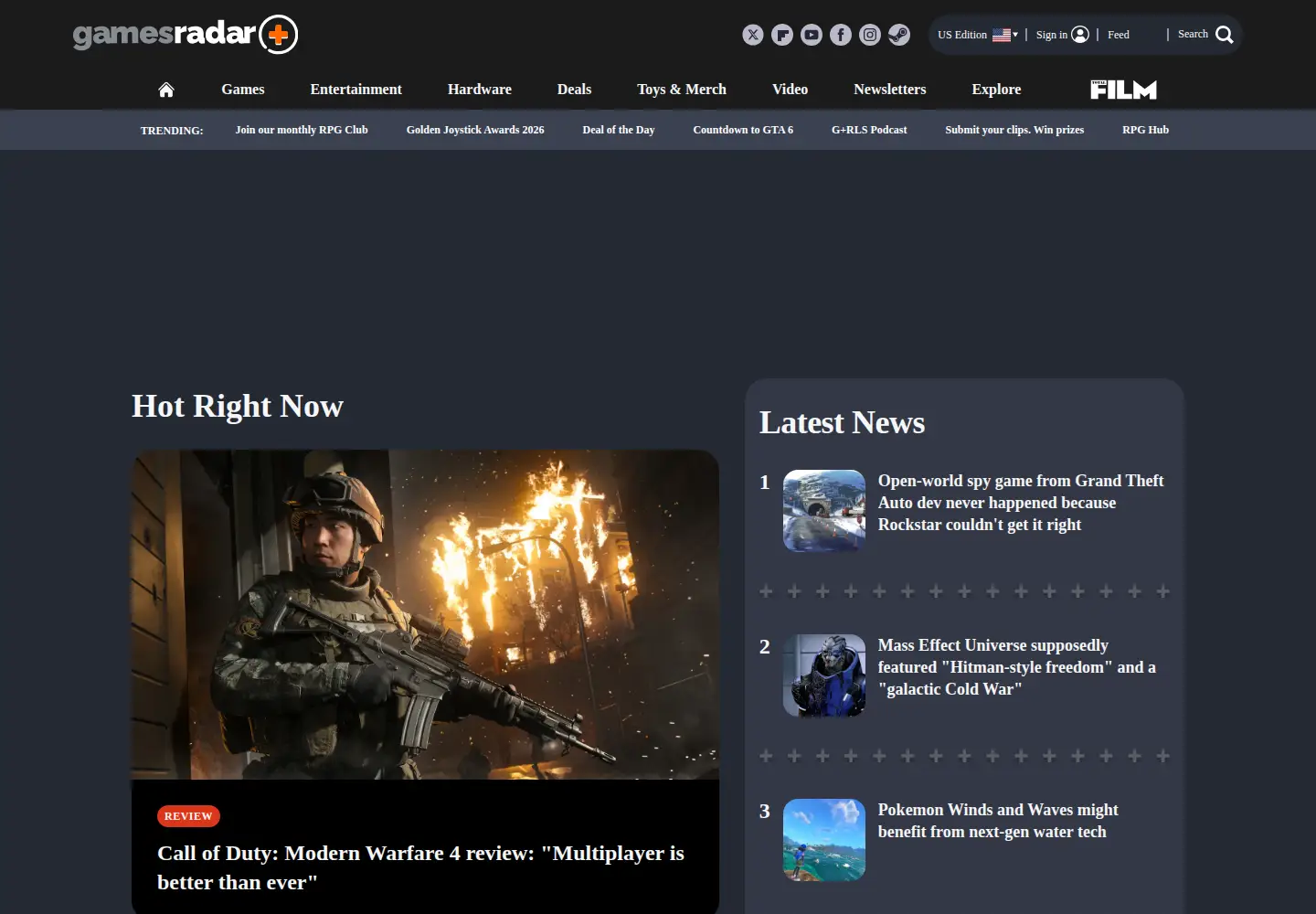This screenshot has height=914, width=1316.
Task: Open the Steam social icon
Action: coord(899,35)
